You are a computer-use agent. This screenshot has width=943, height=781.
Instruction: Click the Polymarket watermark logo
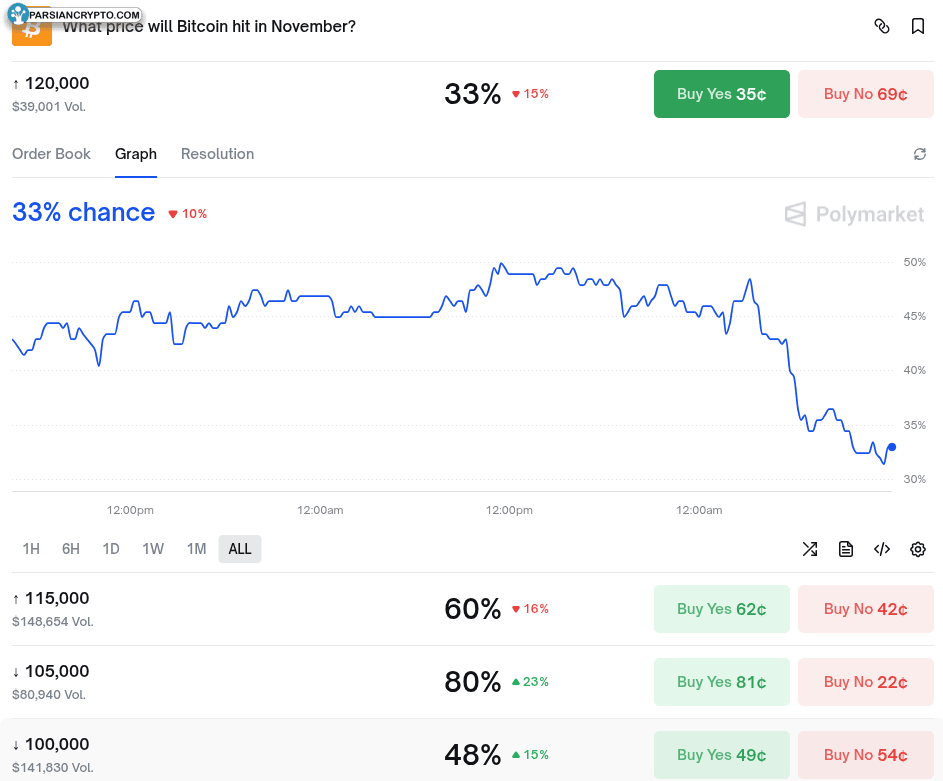click(854, 214)
